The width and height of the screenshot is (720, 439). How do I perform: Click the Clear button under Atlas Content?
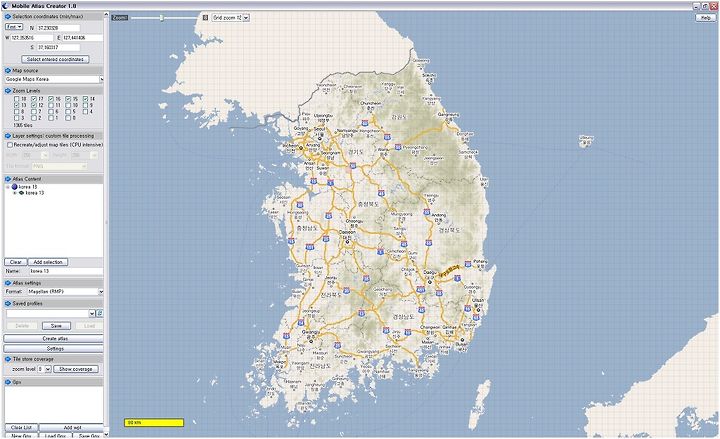coord(16,262)
